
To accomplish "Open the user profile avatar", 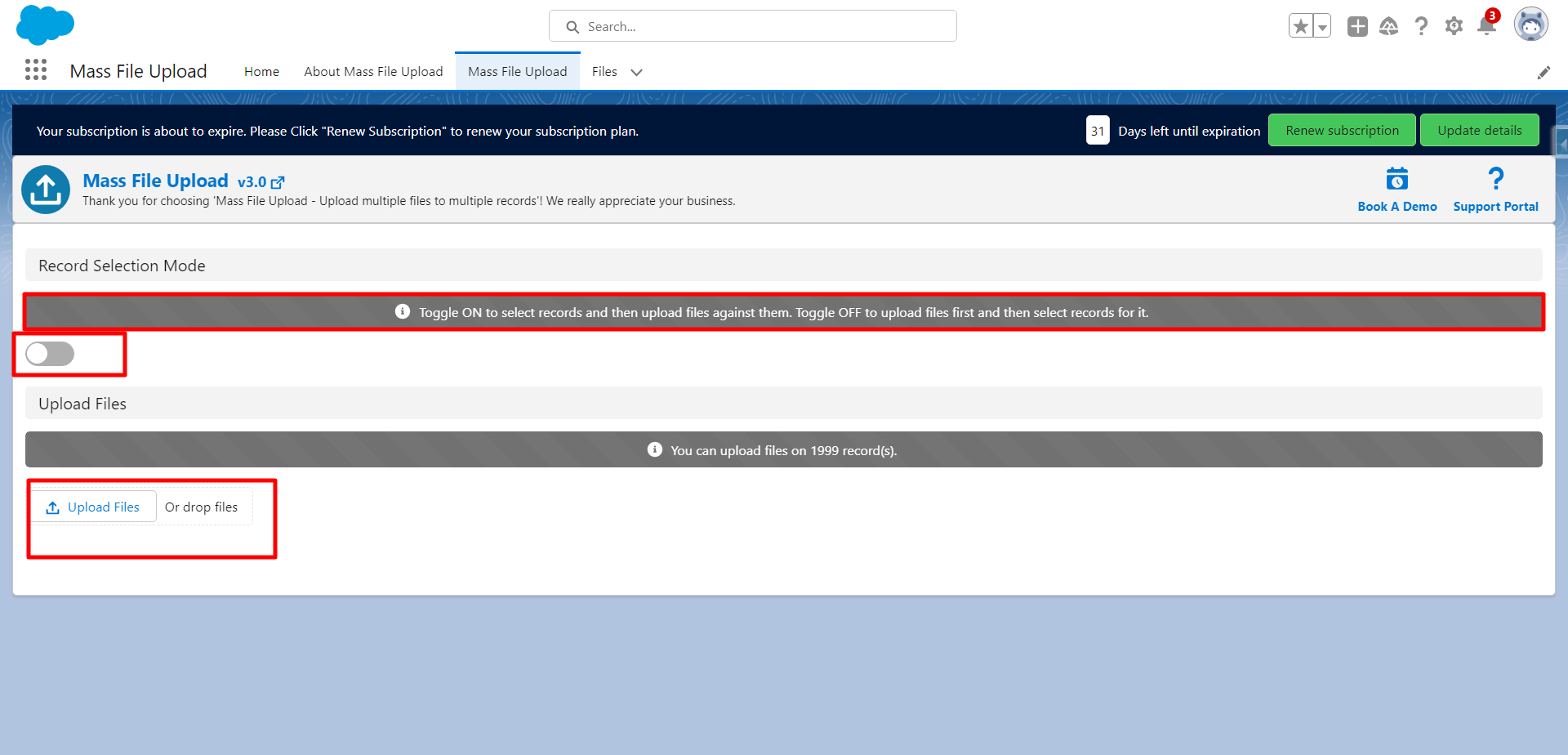I will click(x=1531, y=25).
